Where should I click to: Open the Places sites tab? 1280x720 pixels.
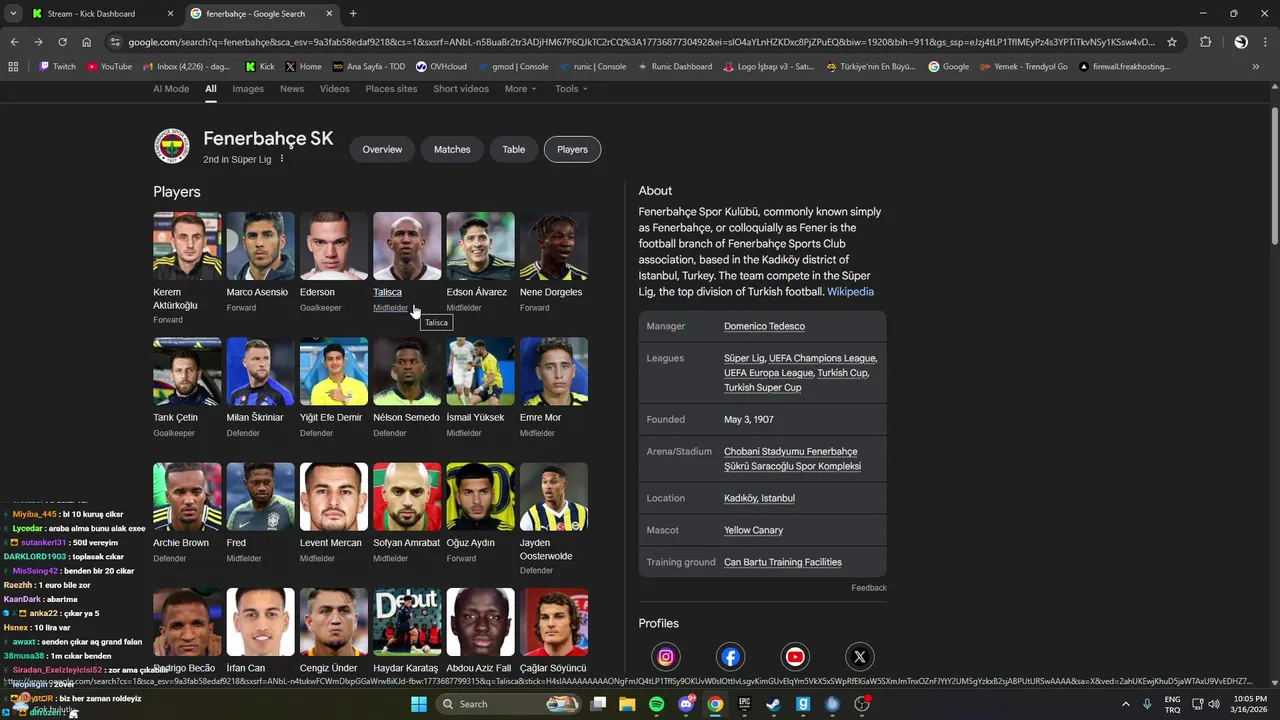pos(391,89)
